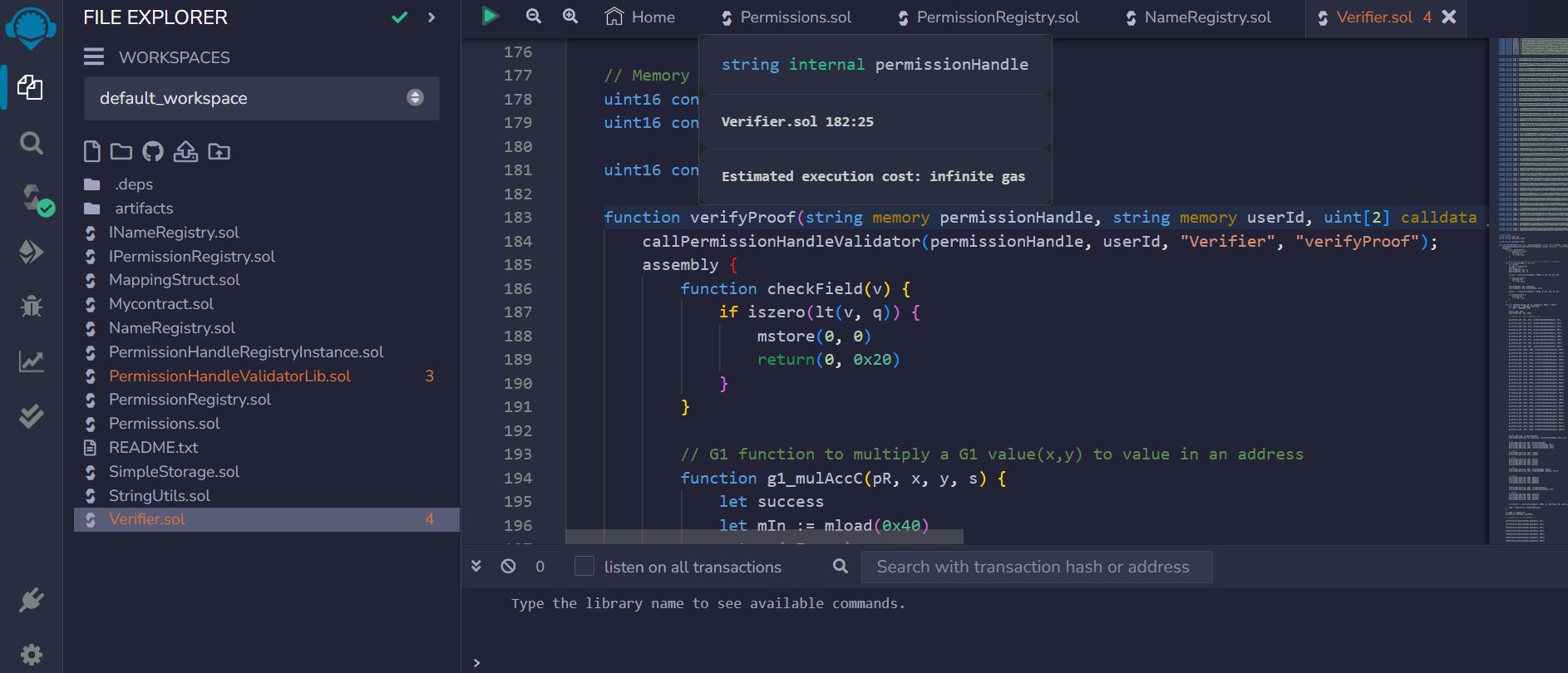Open analytics chart plugin icon
The width and height of the screenshot is (1568, 673).
pos(31,361)
